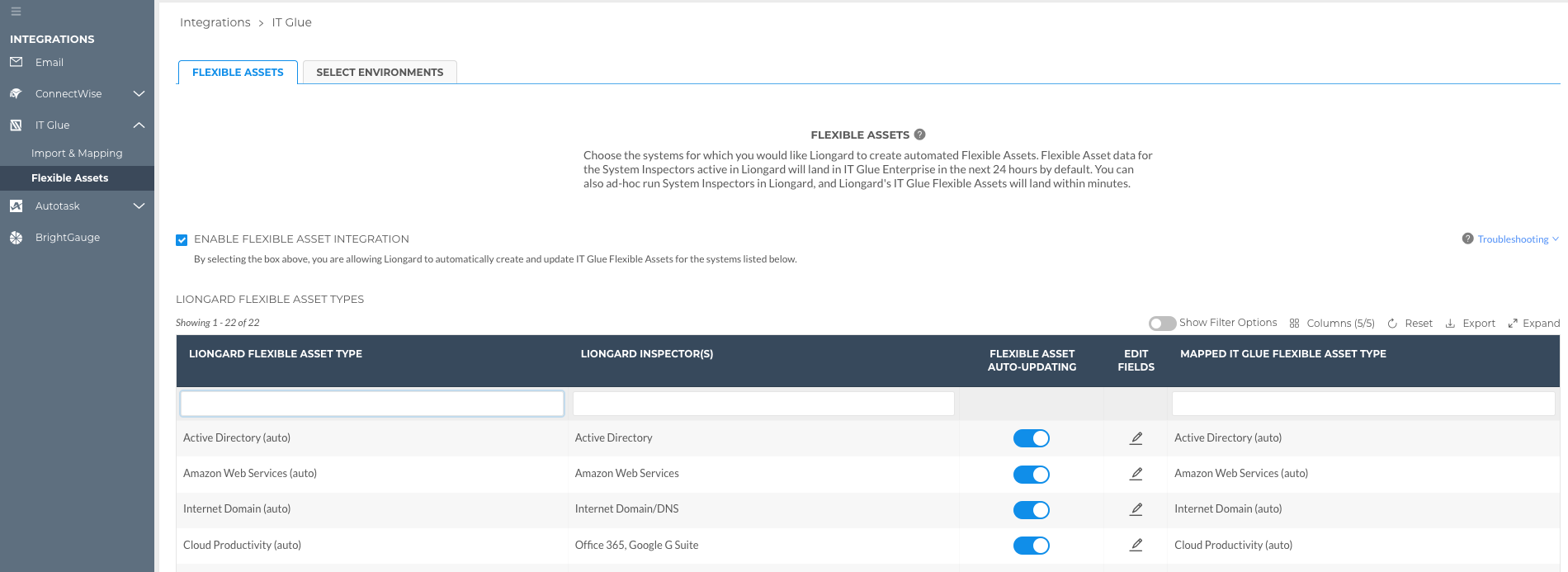Click 'Showing 1 - 22 of 22' text

218,323
